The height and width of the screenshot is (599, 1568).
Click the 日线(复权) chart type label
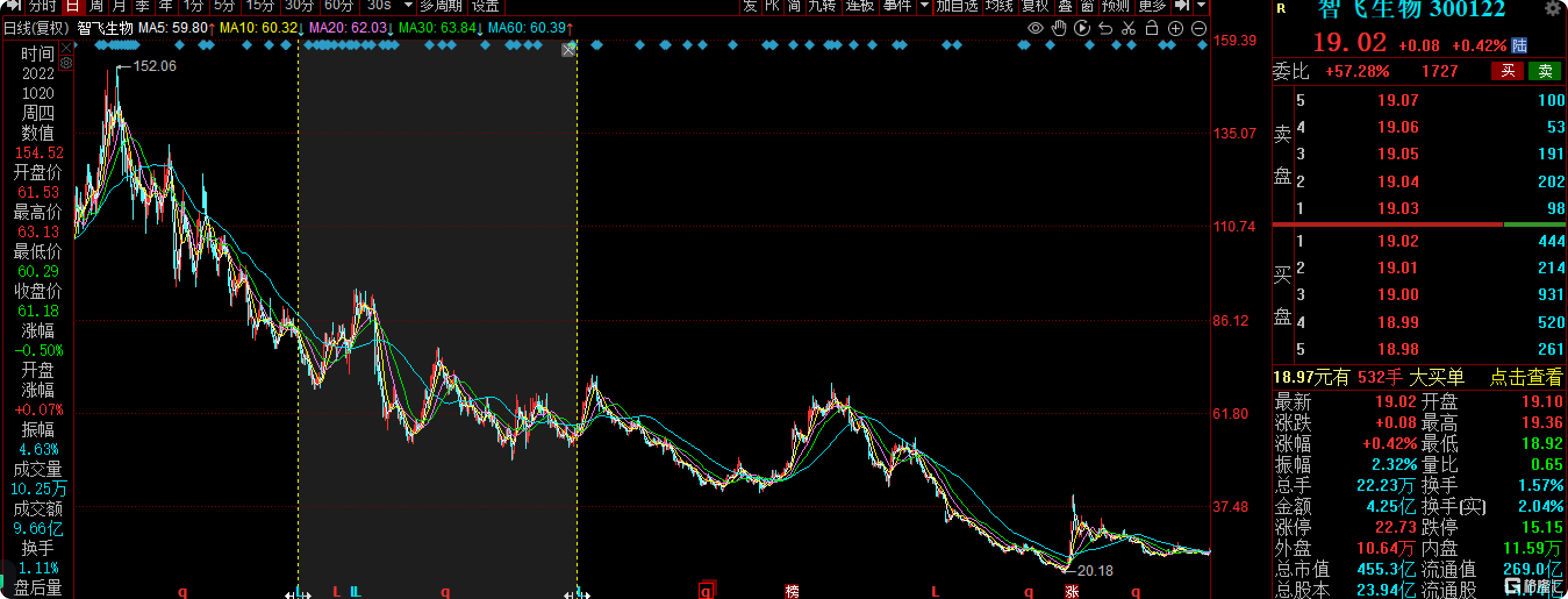pos(37,28)
